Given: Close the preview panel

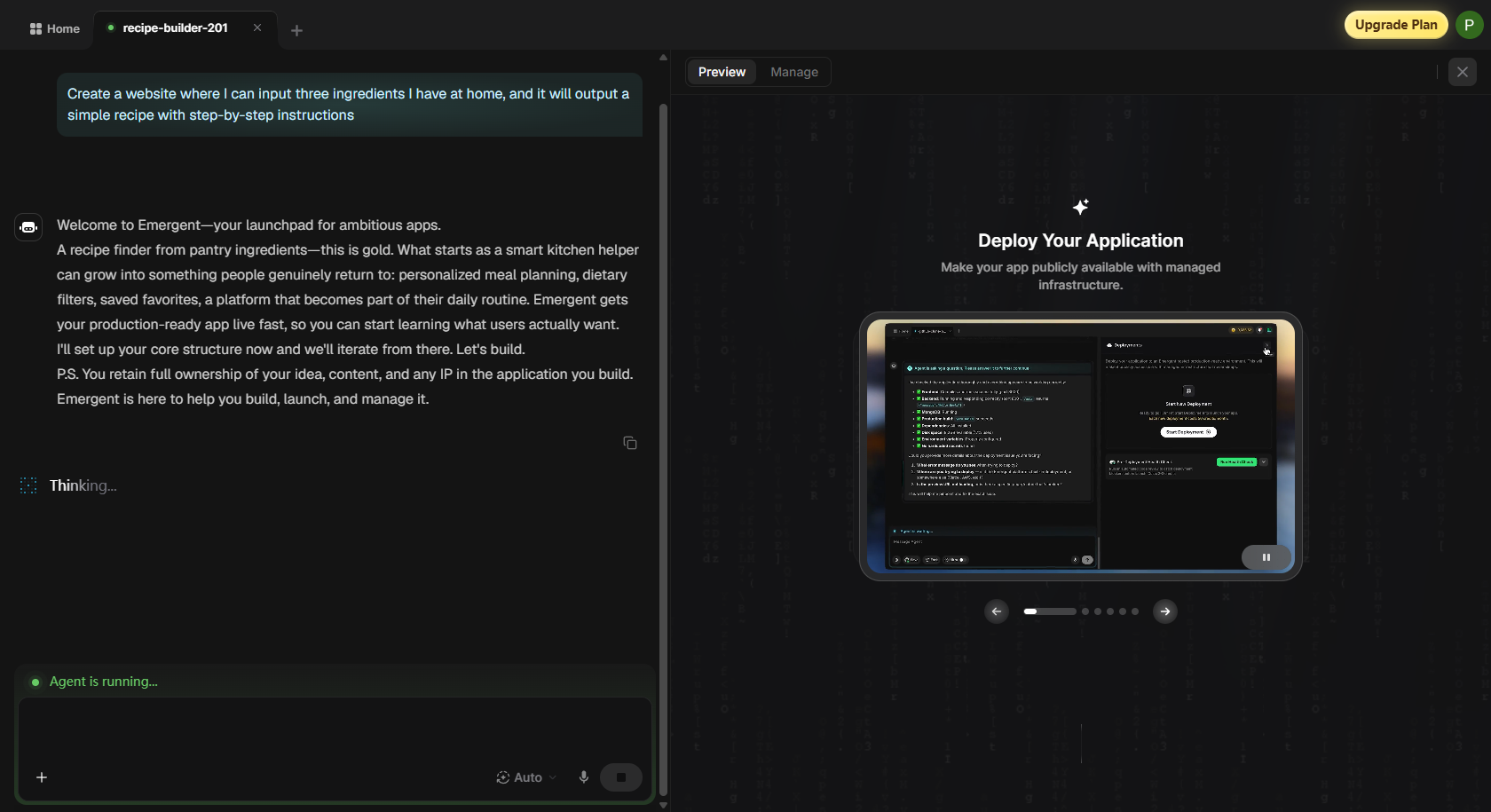Looking at the screenshot, I should click(1463, 72).
